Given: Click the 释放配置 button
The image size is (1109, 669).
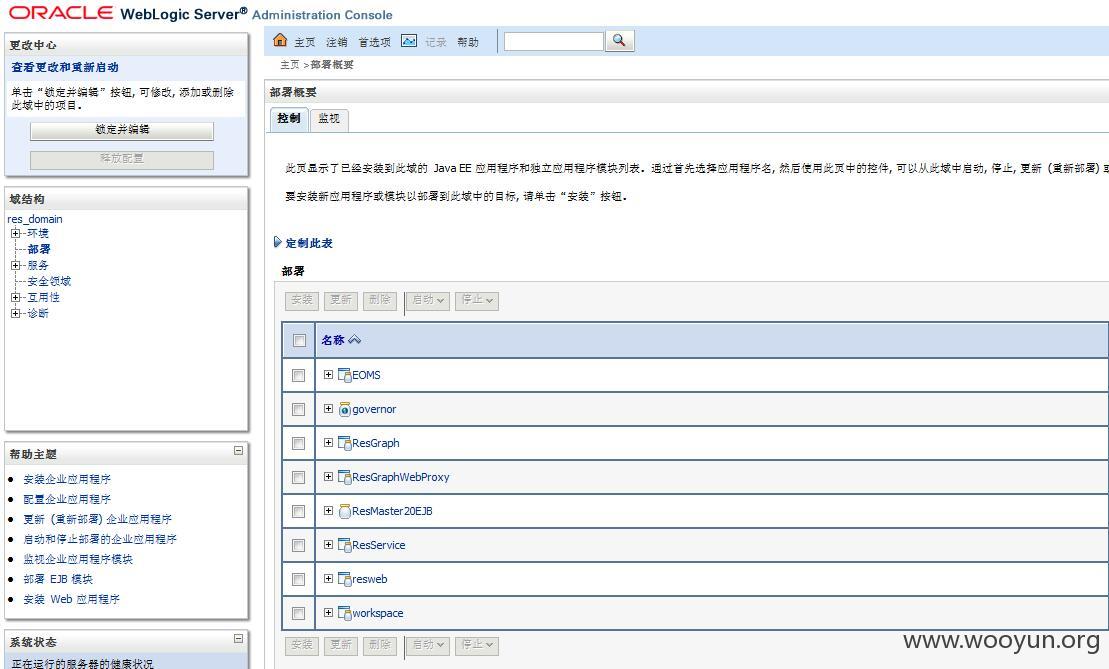Looking at the screenshot, I should (x=122, y=159).
